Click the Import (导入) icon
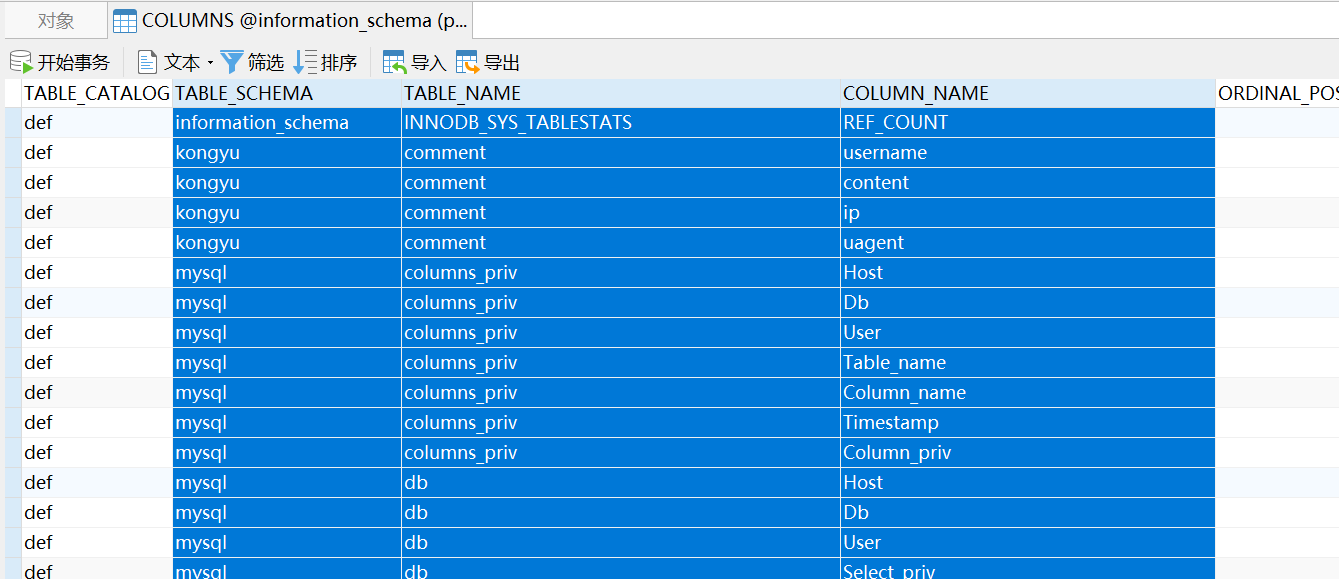The image size is (1339, 579). pyautogui.click(x=395, y=62)
